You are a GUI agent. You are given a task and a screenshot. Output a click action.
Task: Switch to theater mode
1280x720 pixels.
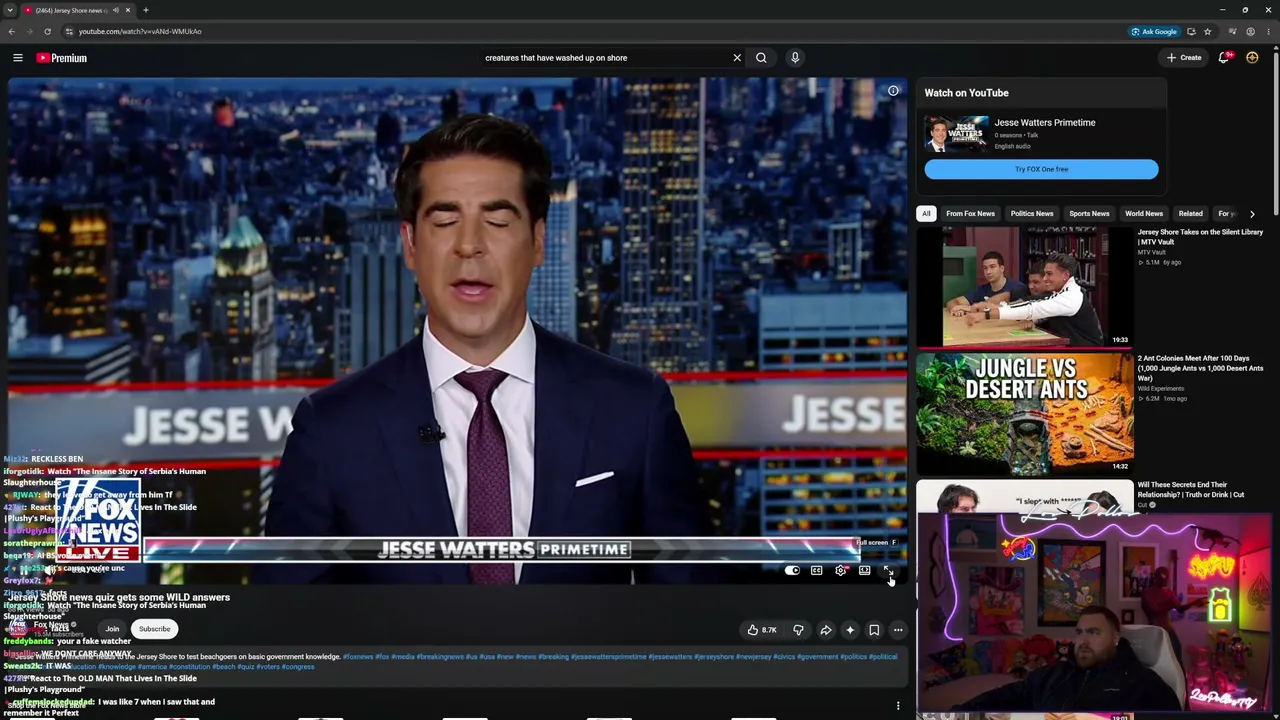coord(864,571)
